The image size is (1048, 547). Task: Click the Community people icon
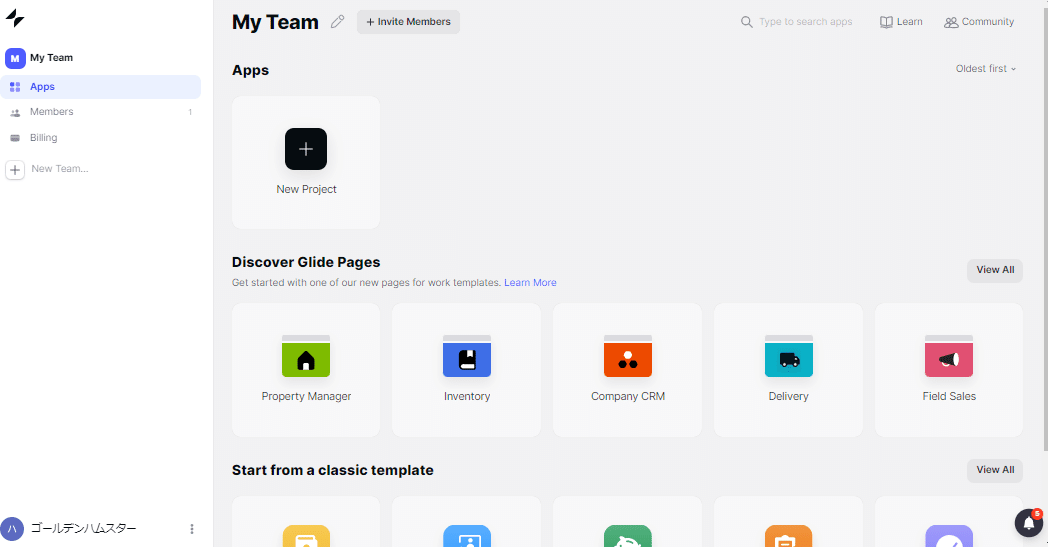point(951,22)
